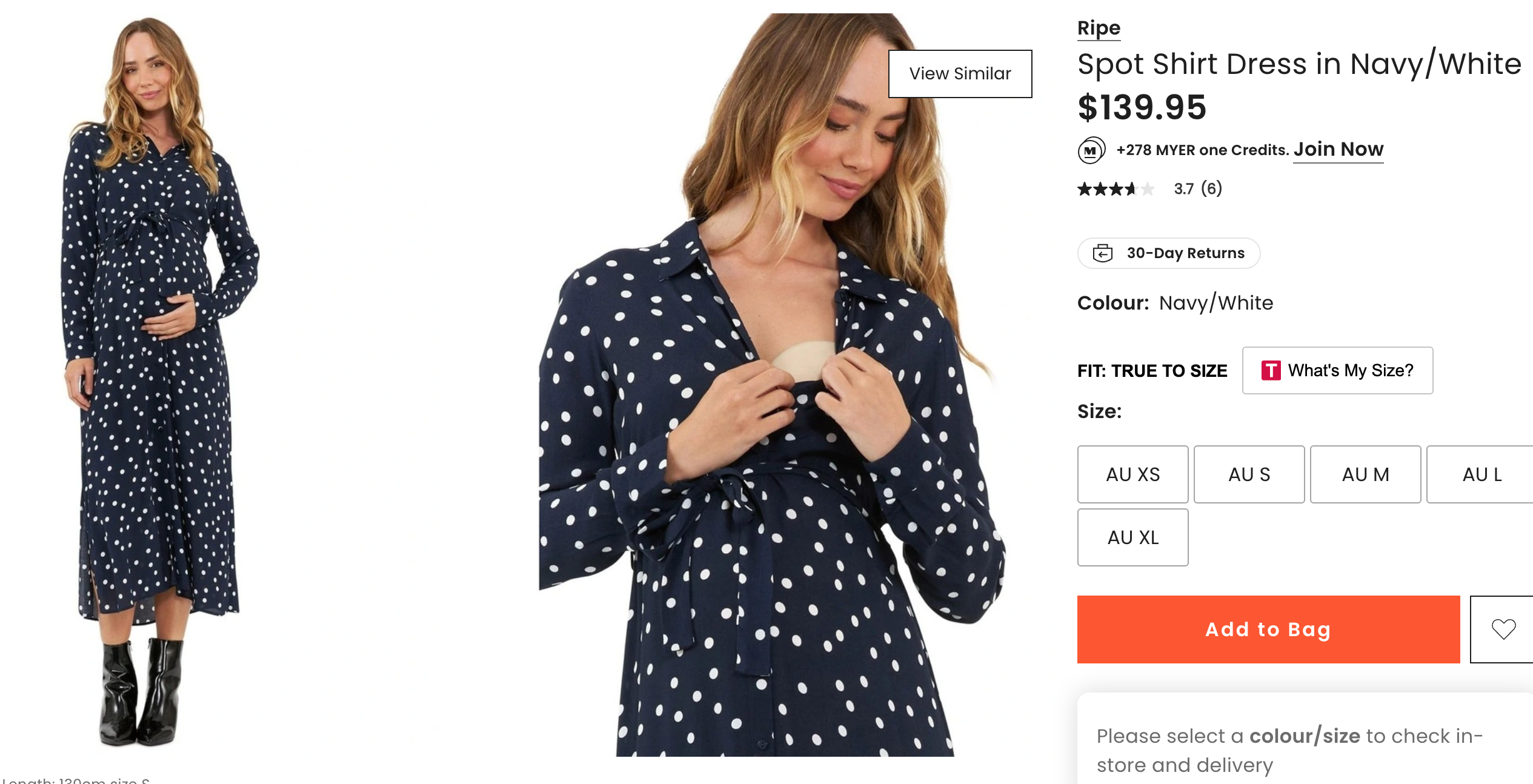Click the Spot Shirt Dress product title
This screenshot has height=784, width=1533.
point(1299,64)
